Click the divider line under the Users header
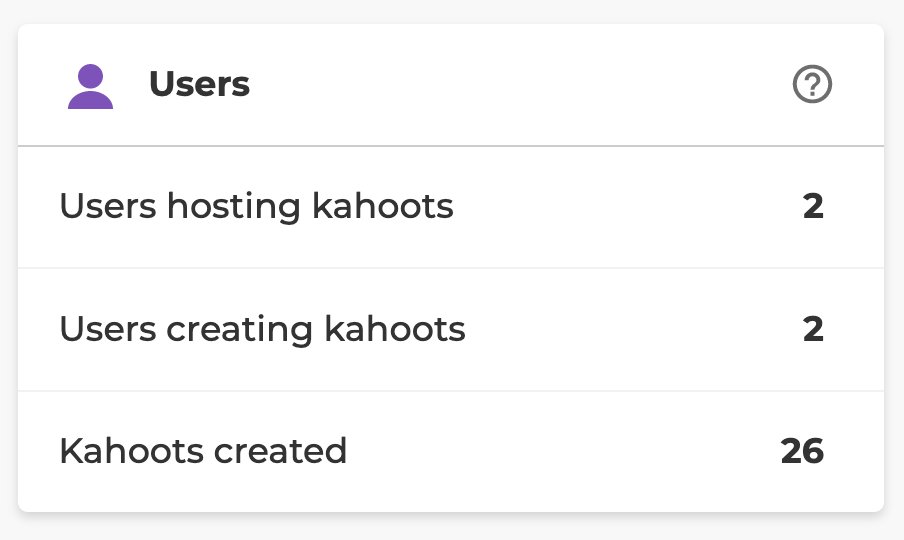Image resolution: width=904 pixels, height=540 pixels. click(x=450, y=146)
